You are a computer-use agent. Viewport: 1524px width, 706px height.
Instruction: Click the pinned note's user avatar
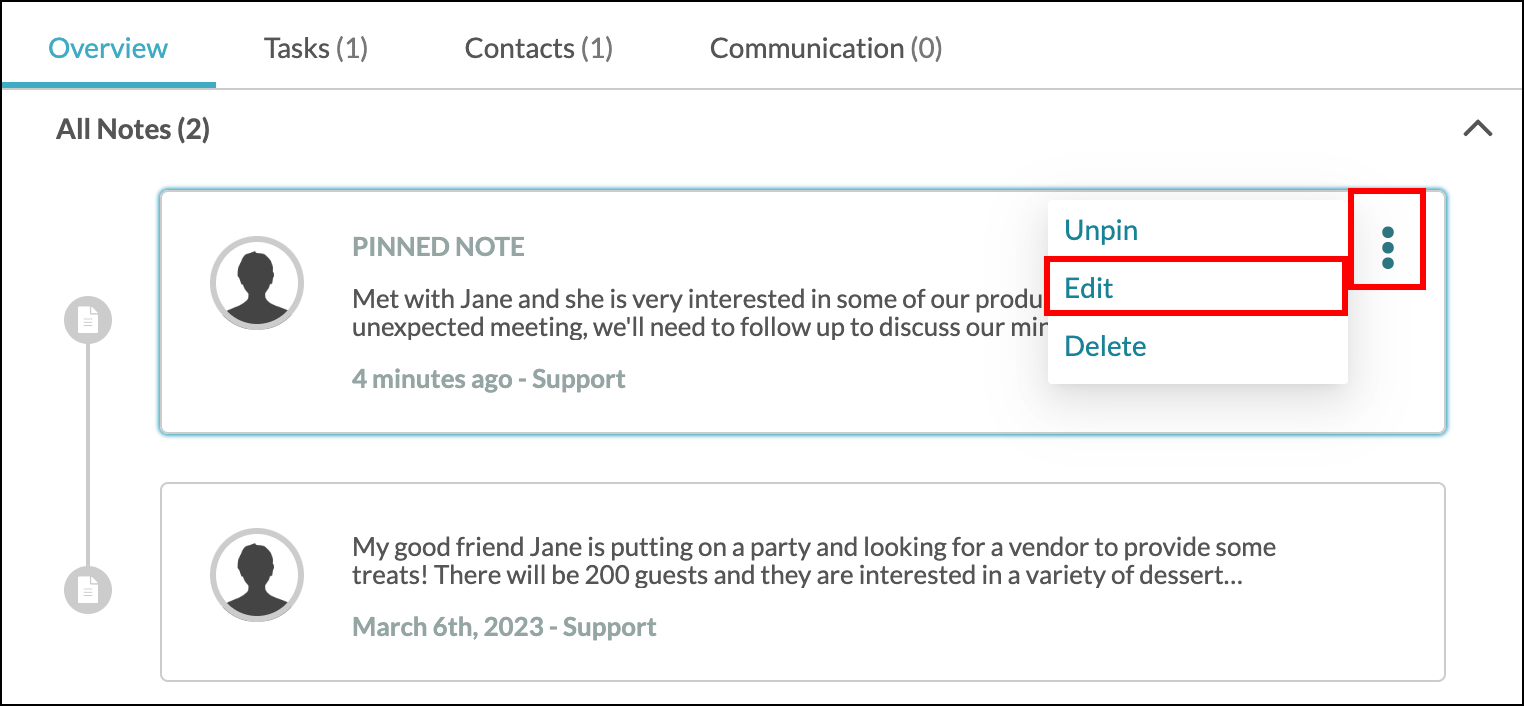pyautogui.click(x=257, y=283)
